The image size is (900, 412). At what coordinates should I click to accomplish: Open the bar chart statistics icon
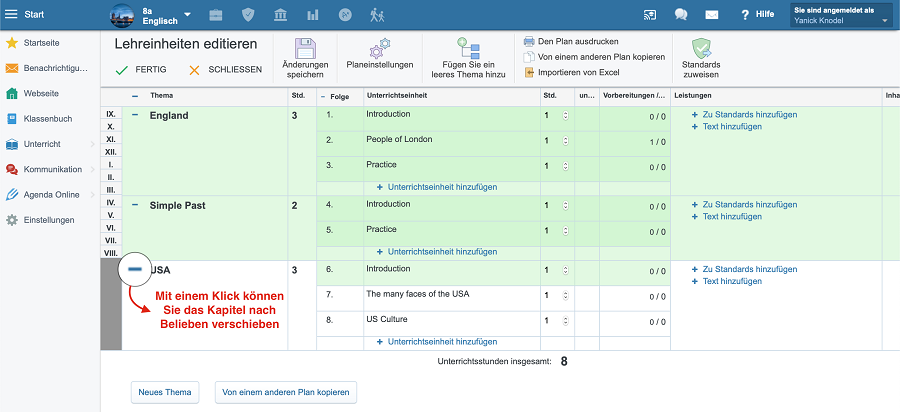[x=313, y=15]
